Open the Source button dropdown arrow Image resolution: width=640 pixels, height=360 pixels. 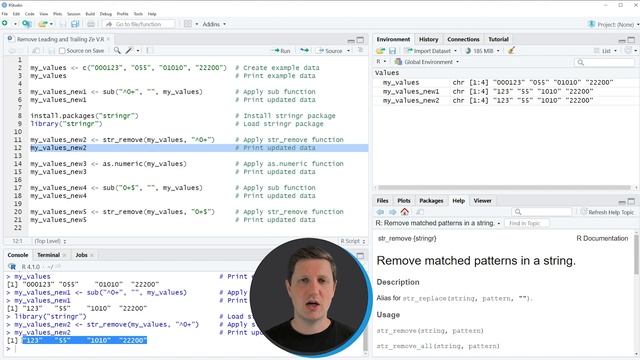(x=349, y=51)
